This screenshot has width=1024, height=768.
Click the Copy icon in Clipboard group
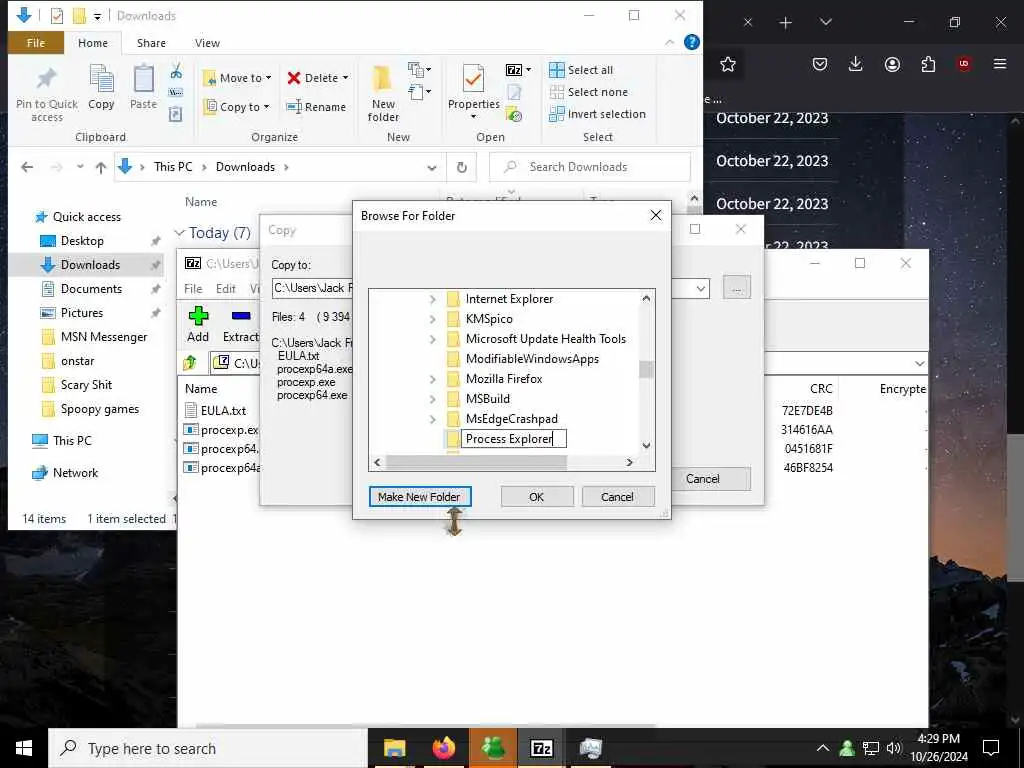point(101,80)
